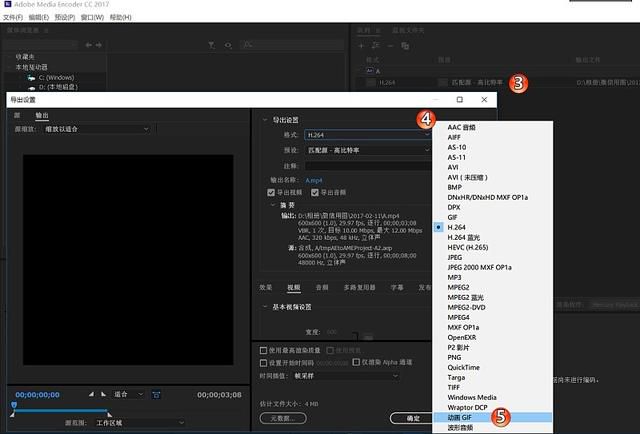Enable 使用最高渲染质量 checkbox
640x434 pixels.
(263, 350)
